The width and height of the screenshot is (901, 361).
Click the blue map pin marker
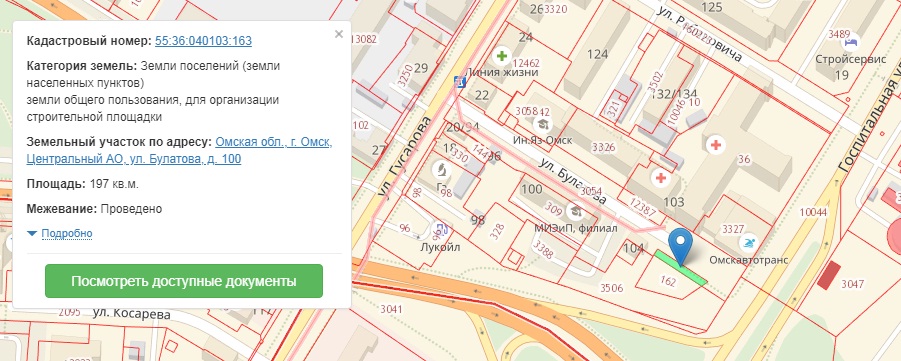point(681,247)
